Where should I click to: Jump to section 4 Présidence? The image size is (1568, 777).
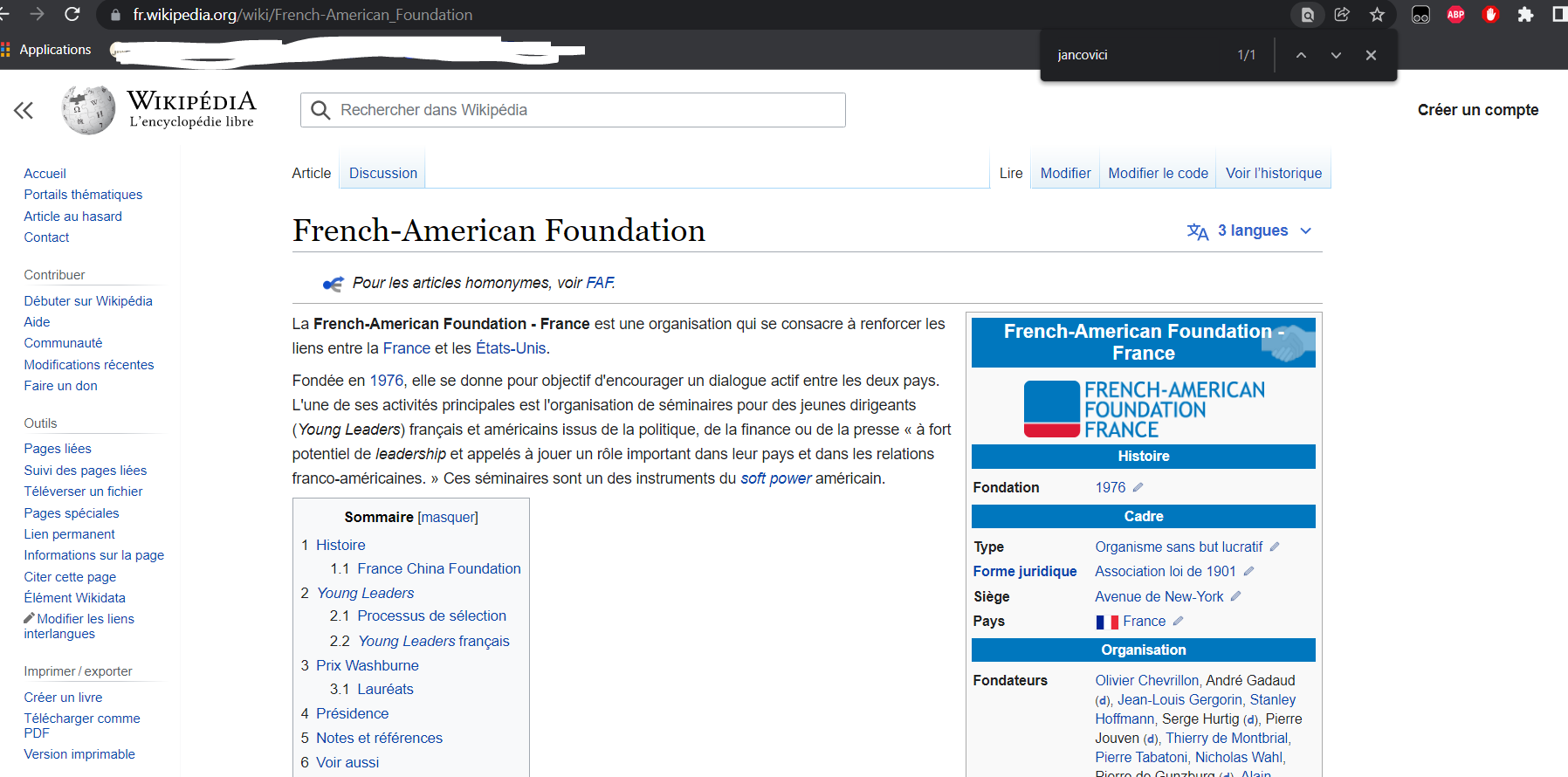coord(345,713)
